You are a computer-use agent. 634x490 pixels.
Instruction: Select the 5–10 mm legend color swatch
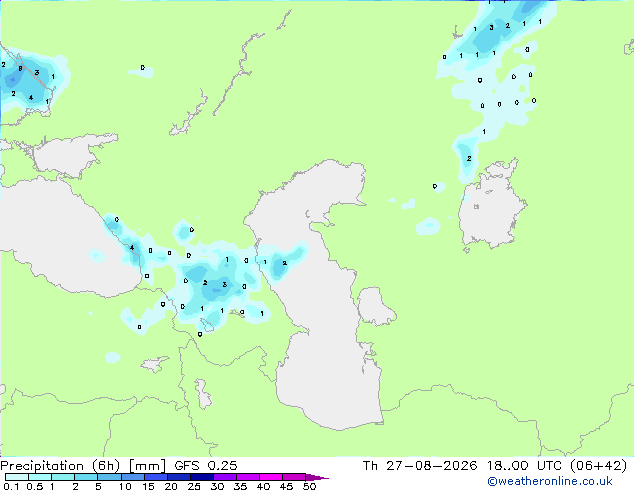point(109,477)
